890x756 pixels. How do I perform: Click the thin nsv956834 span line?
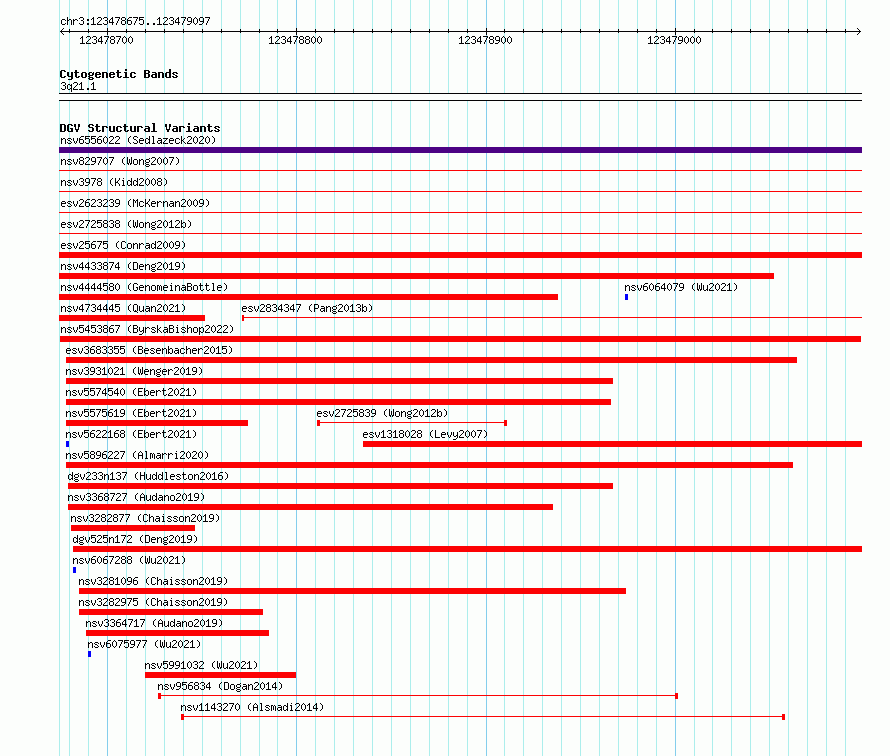[418, 696]
